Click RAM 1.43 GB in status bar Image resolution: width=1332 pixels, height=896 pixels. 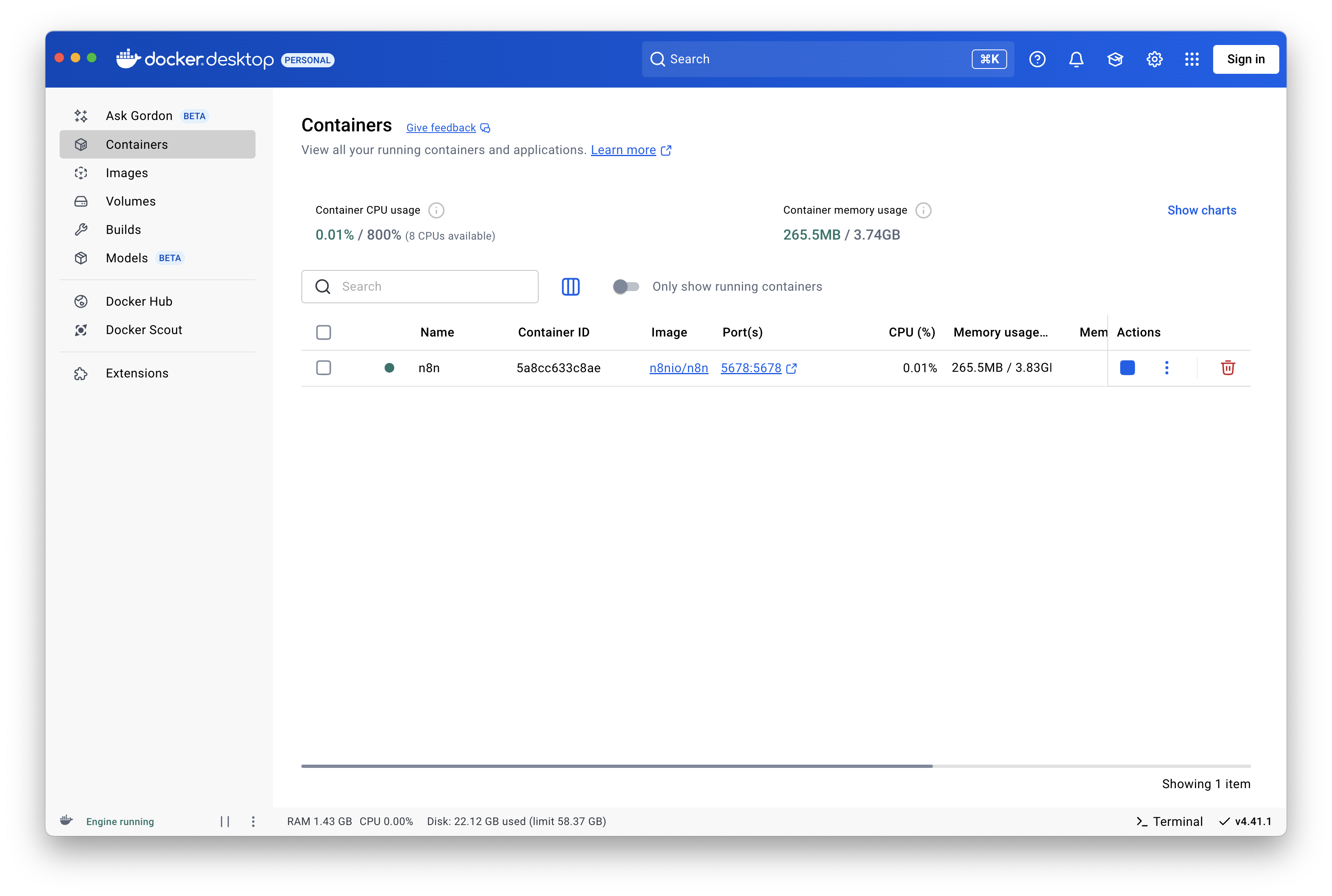click(x=319, y=821)
